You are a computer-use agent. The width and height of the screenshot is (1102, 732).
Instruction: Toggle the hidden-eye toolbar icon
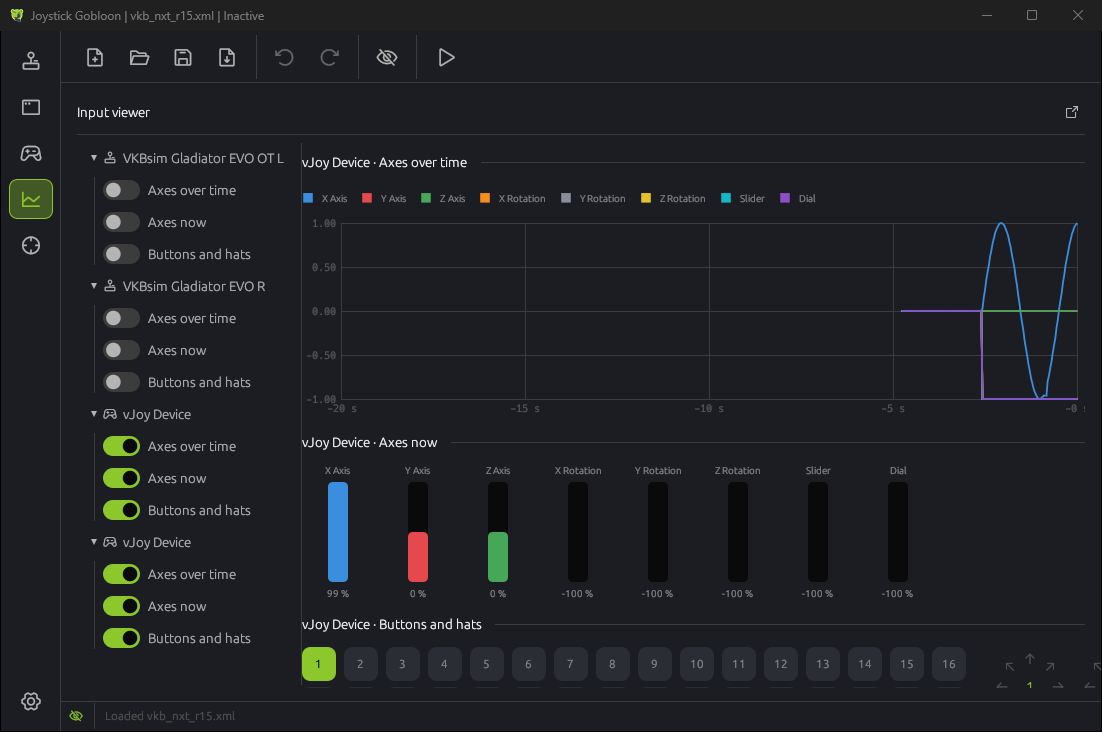(x=387, y=58)
